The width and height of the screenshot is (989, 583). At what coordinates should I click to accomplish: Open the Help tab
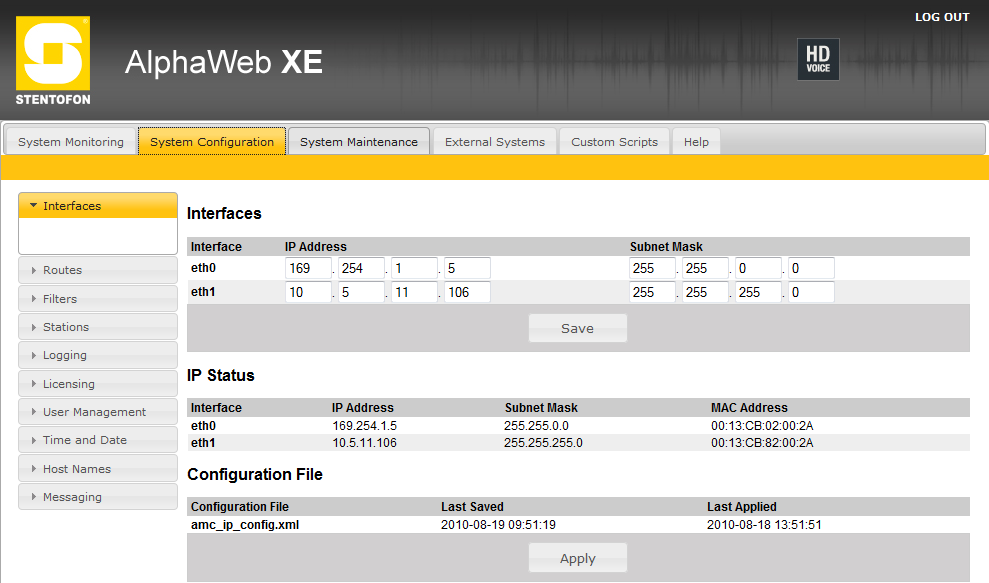click(696, 142)
